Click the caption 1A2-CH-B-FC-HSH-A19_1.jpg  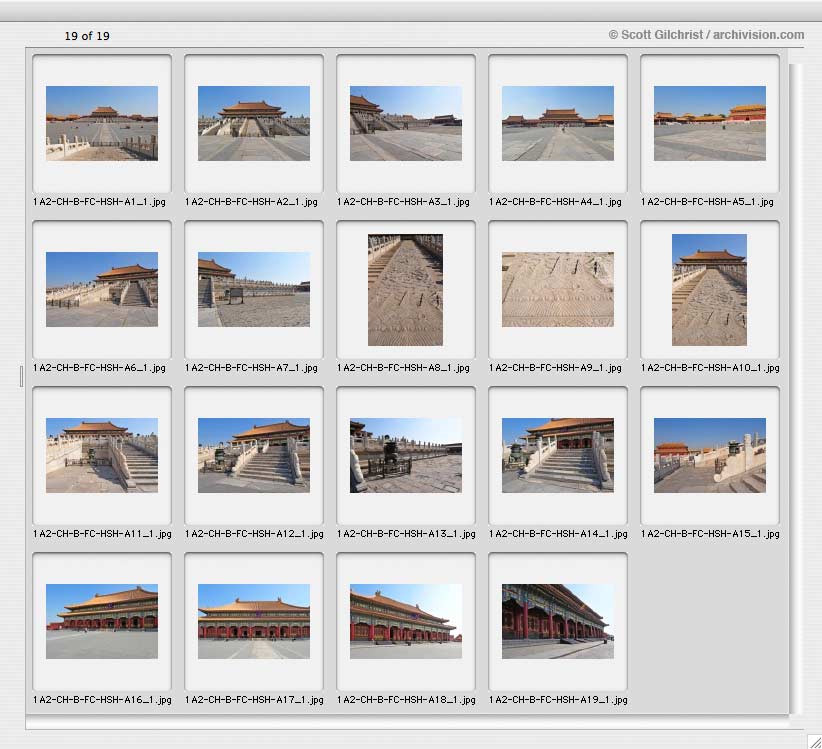click(x=558, y=700)
